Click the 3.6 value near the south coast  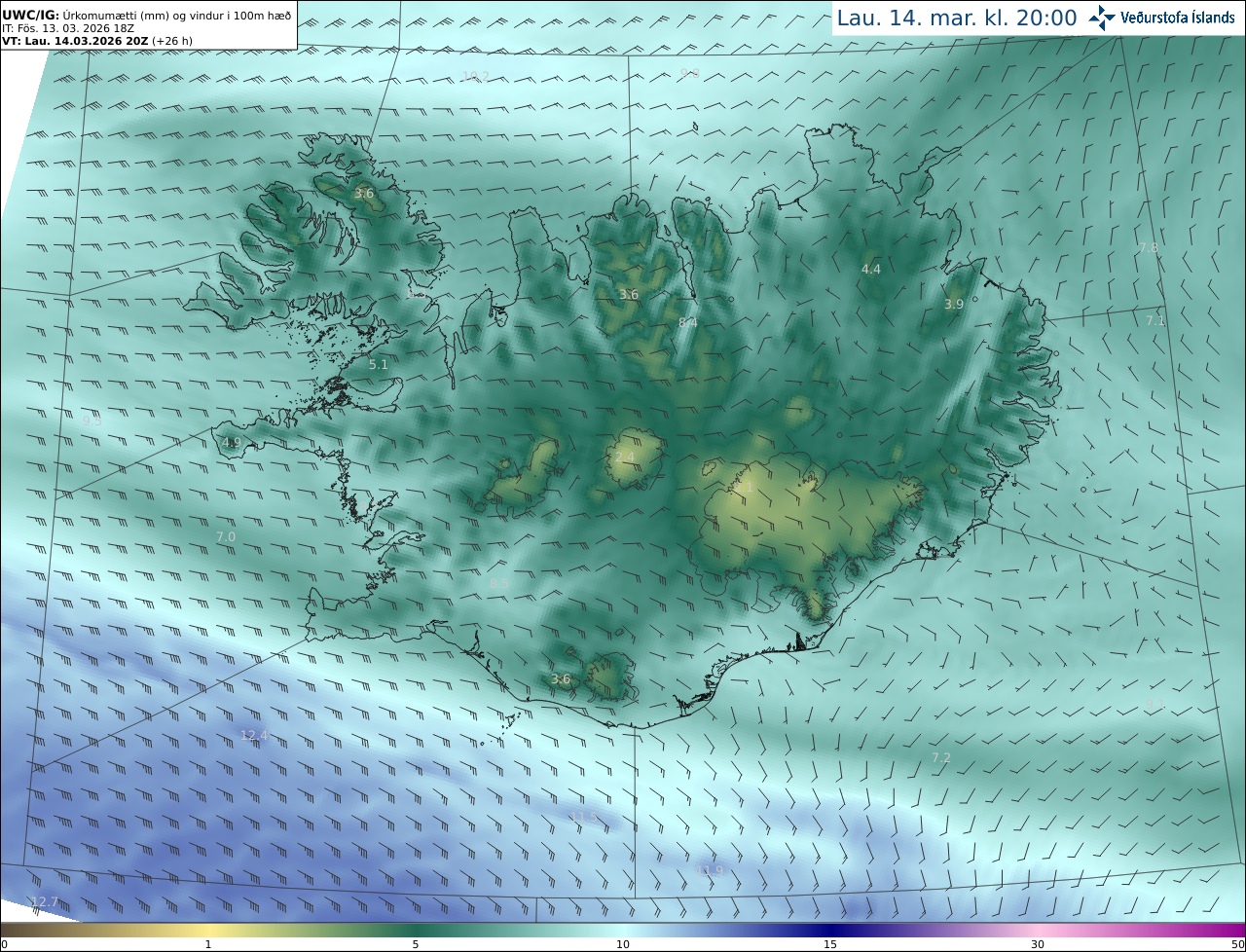(x=561, y=678)
